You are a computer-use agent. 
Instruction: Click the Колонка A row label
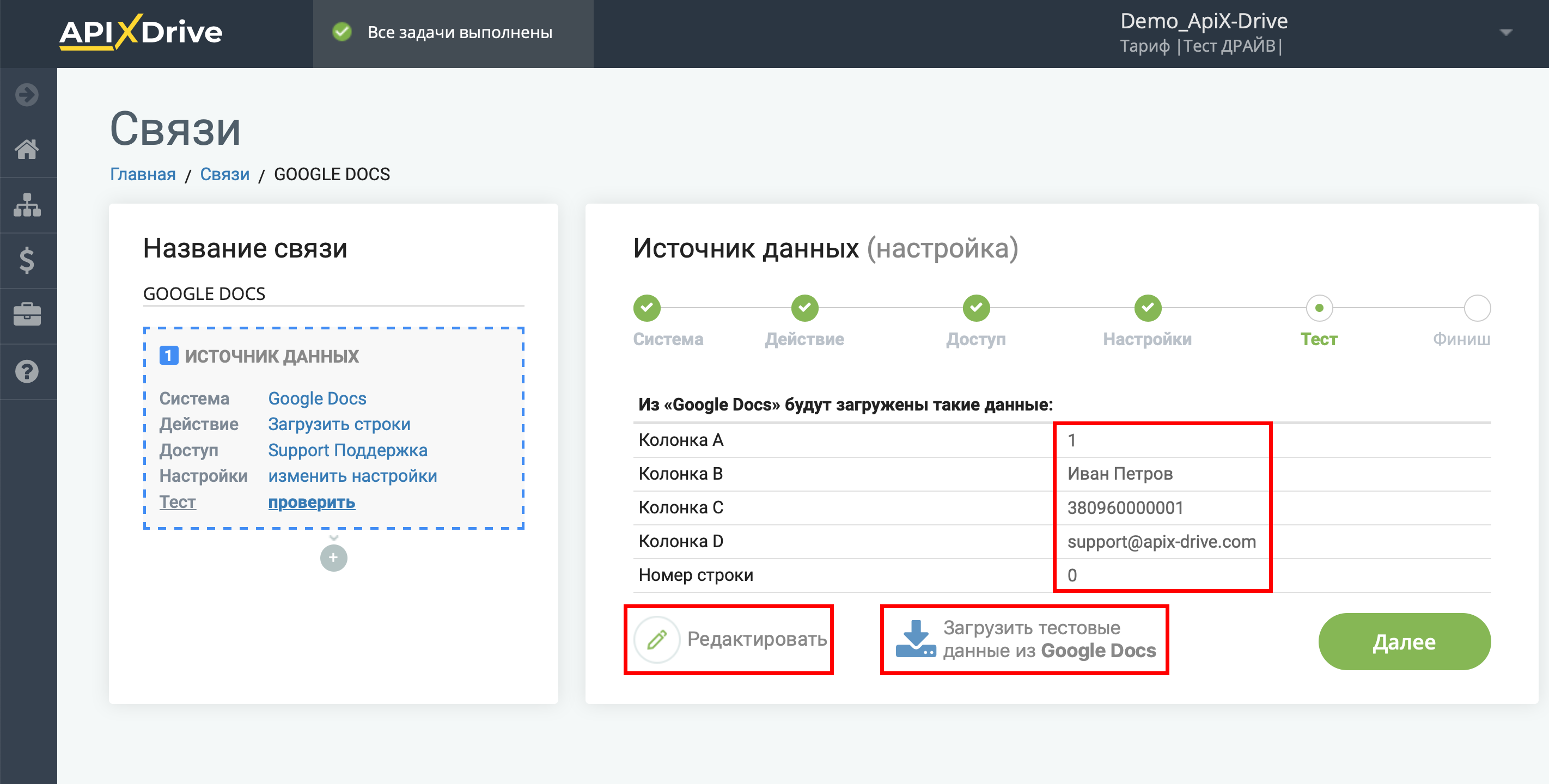pyautogui.click(x=681, y=440)
